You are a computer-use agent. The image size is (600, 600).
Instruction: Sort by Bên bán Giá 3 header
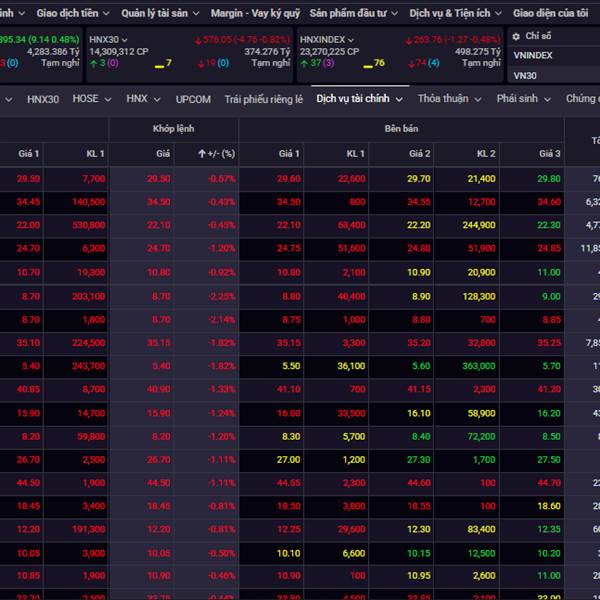click(x=550, y=154)
